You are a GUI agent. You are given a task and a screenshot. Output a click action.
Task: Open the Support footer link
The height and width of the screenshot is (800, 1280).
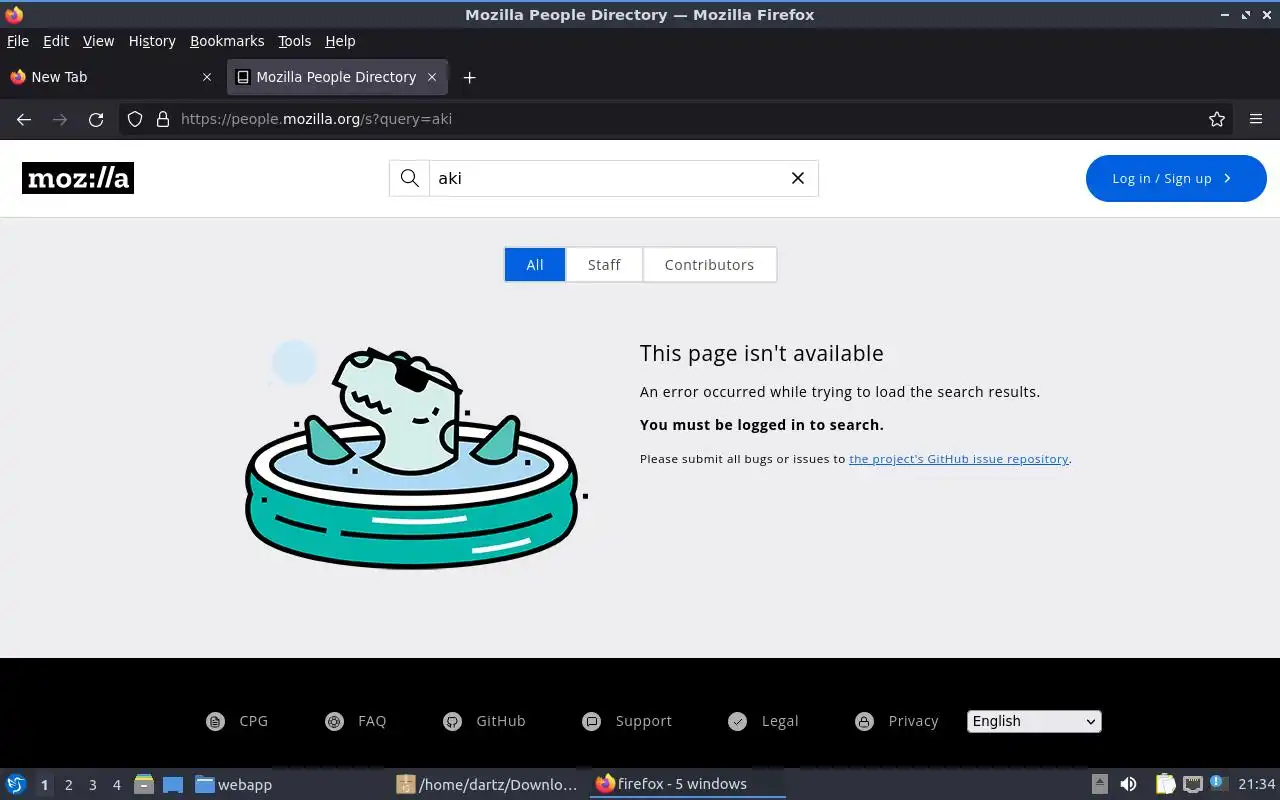[644, 721]
